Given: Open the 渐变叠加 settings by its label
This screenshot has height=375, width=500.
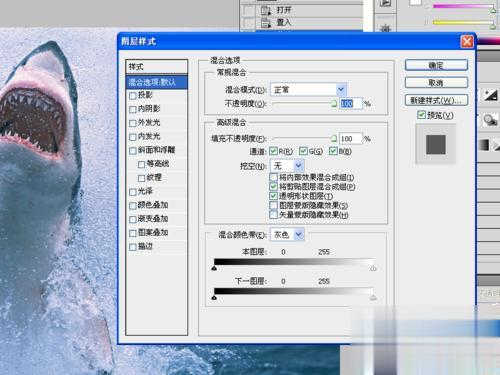Looking at the screenshot, I should [x=153, y=219].
